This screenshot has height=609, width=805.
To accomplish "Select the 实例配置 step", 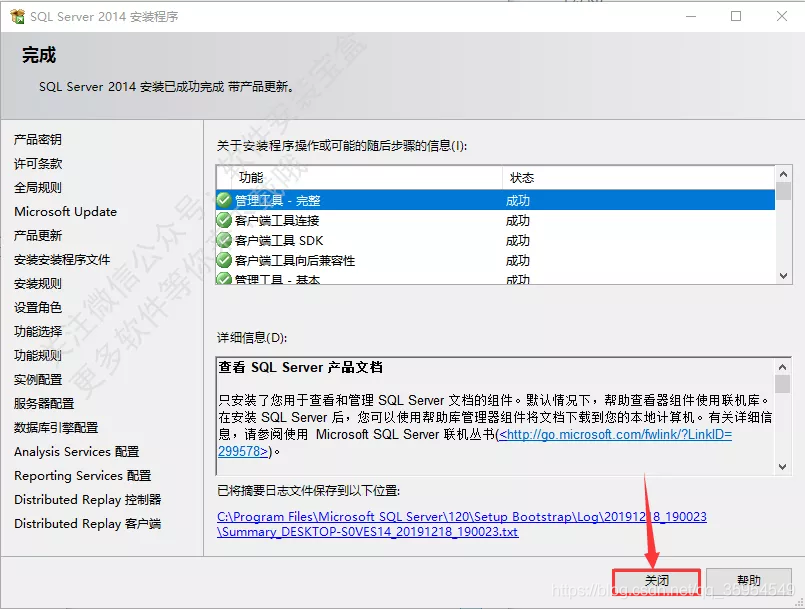I will click(38, 379).
